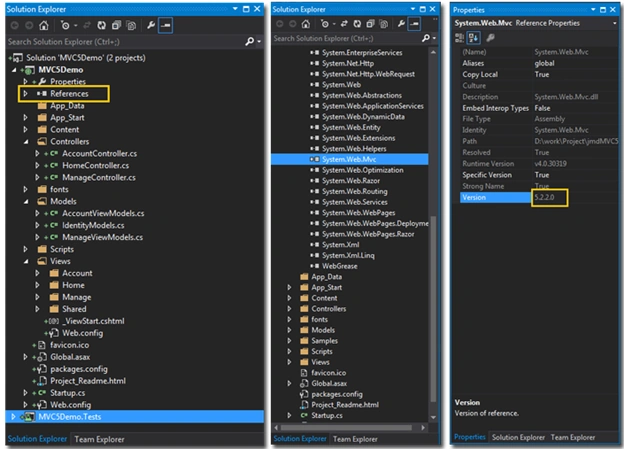Image resolution: width=624 pixels, height=449 pixels.
Task: Select HomeController.cs in the Controllers folder
Action: (96, 166)
